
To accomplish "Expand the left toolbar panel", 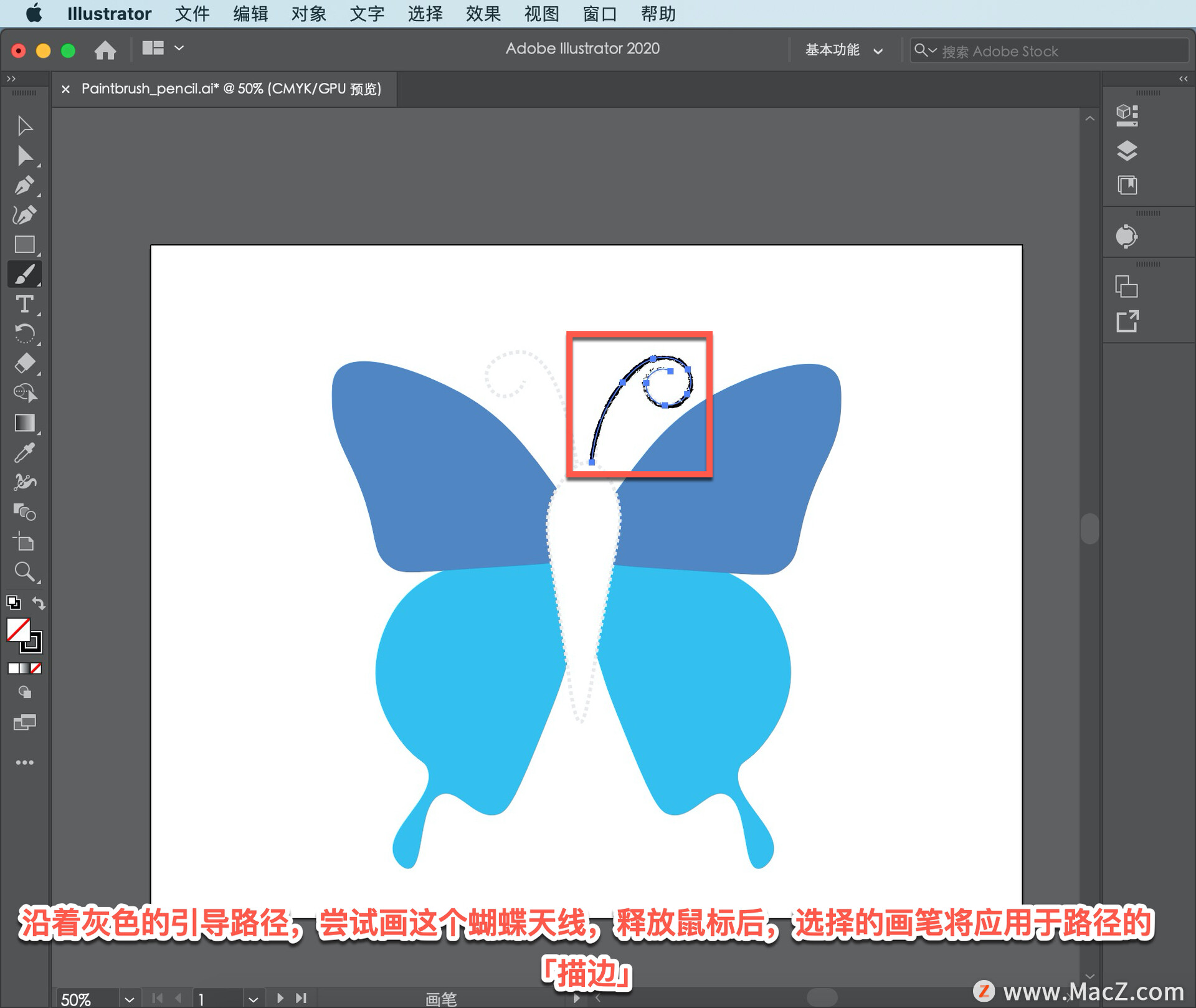I will 11,78.
